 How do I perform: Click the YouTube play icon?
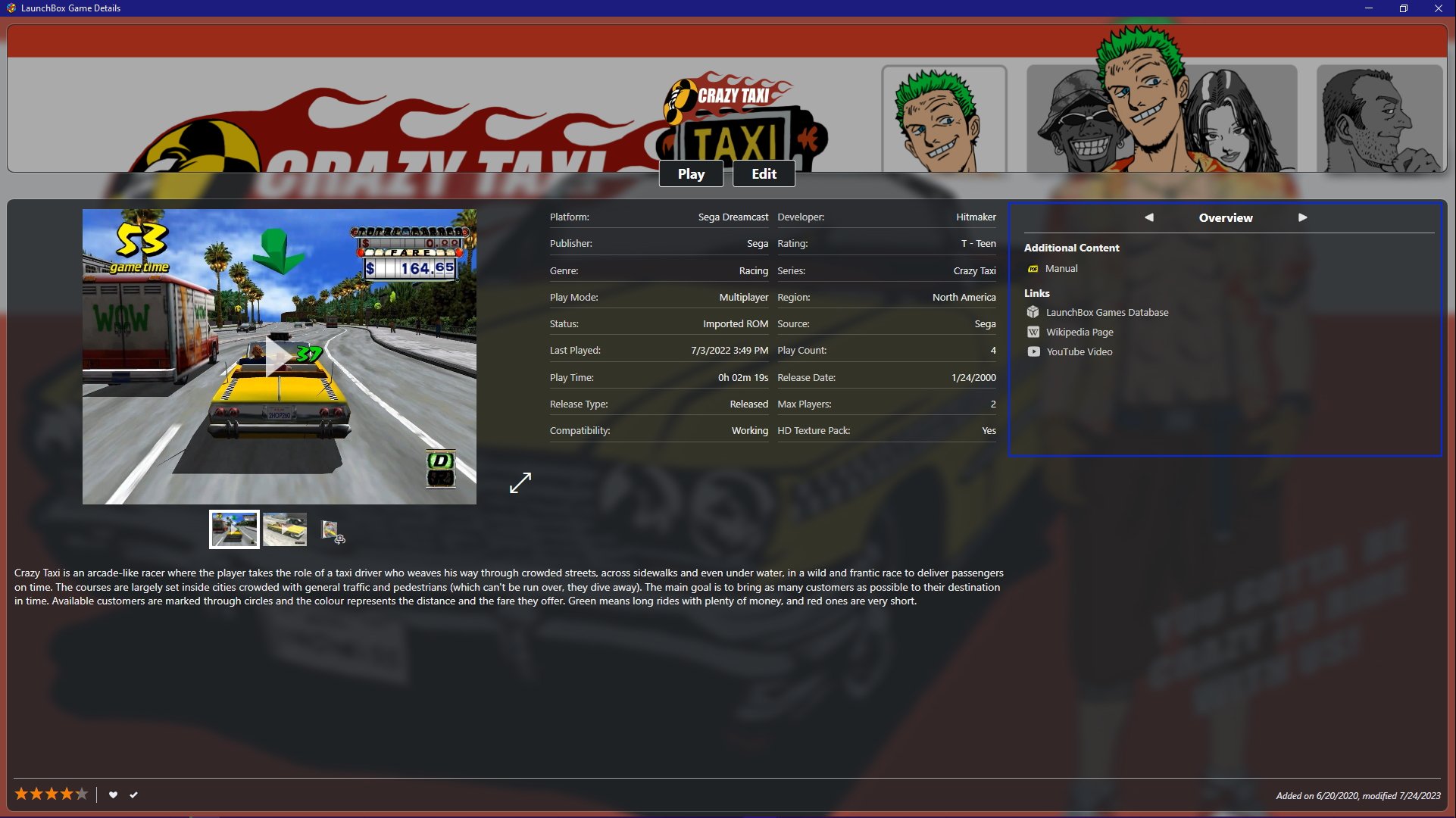point(1033,351)
